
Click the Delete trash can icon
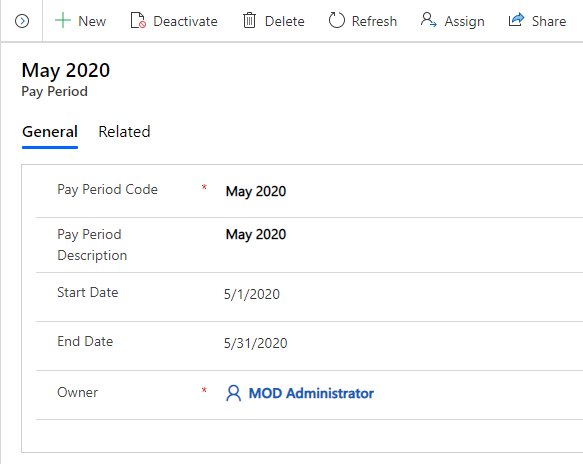249,20
